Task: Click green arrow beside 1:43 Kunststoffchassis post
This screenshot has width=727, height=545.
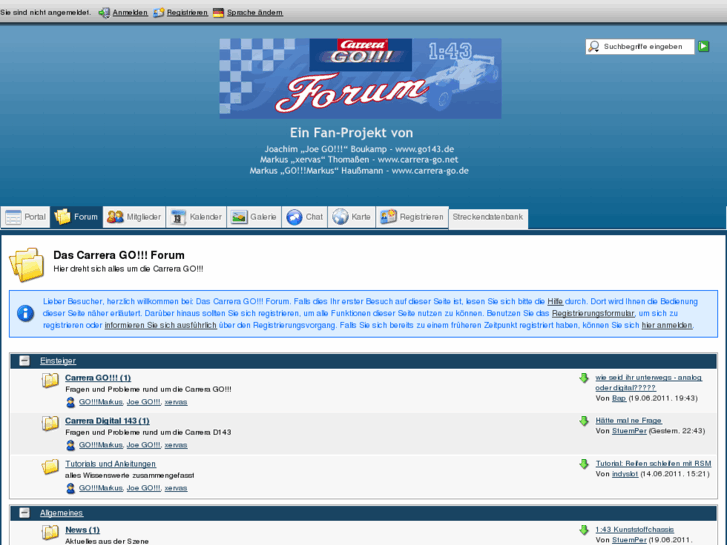Action: coord(584,530)
